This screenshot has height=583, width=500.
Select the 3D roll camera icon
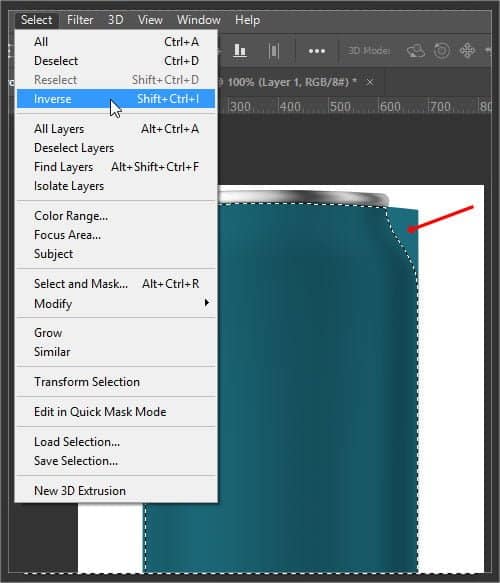pos(442,50)
